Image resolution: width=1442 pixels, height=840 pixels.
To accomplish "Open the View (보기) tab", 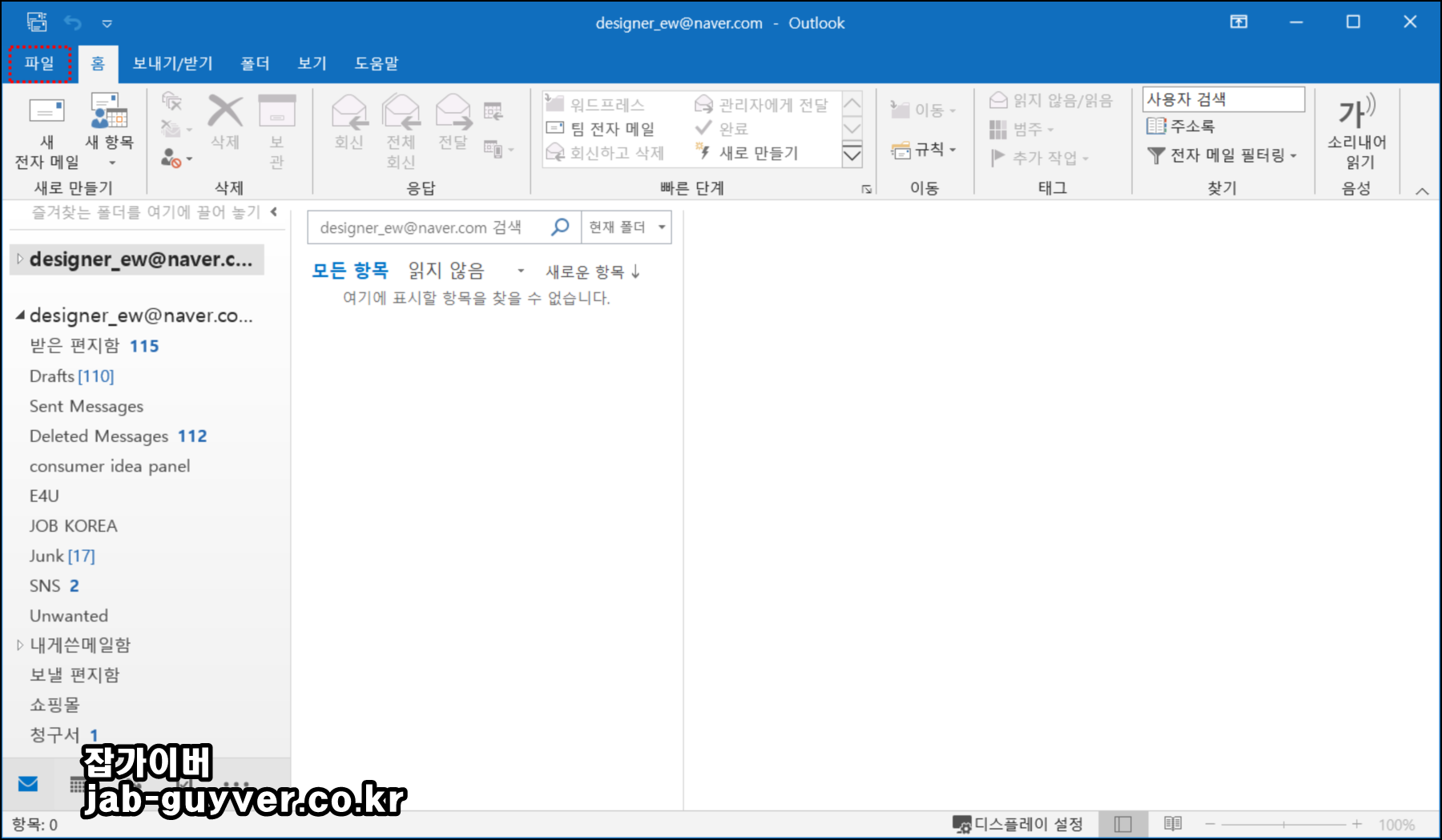I will pyautogui.click(x=312, y=63).
